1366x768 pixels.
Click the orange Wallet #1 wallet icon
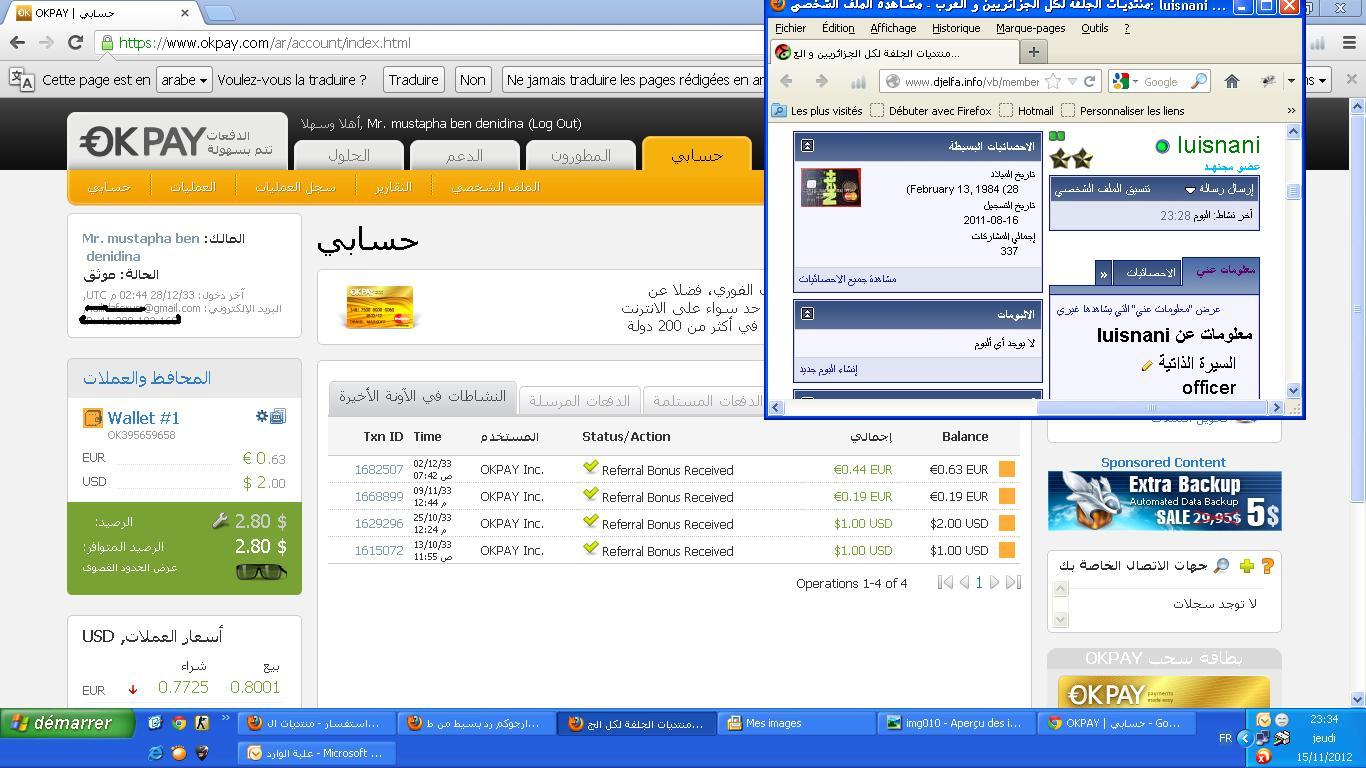[93, 418]
